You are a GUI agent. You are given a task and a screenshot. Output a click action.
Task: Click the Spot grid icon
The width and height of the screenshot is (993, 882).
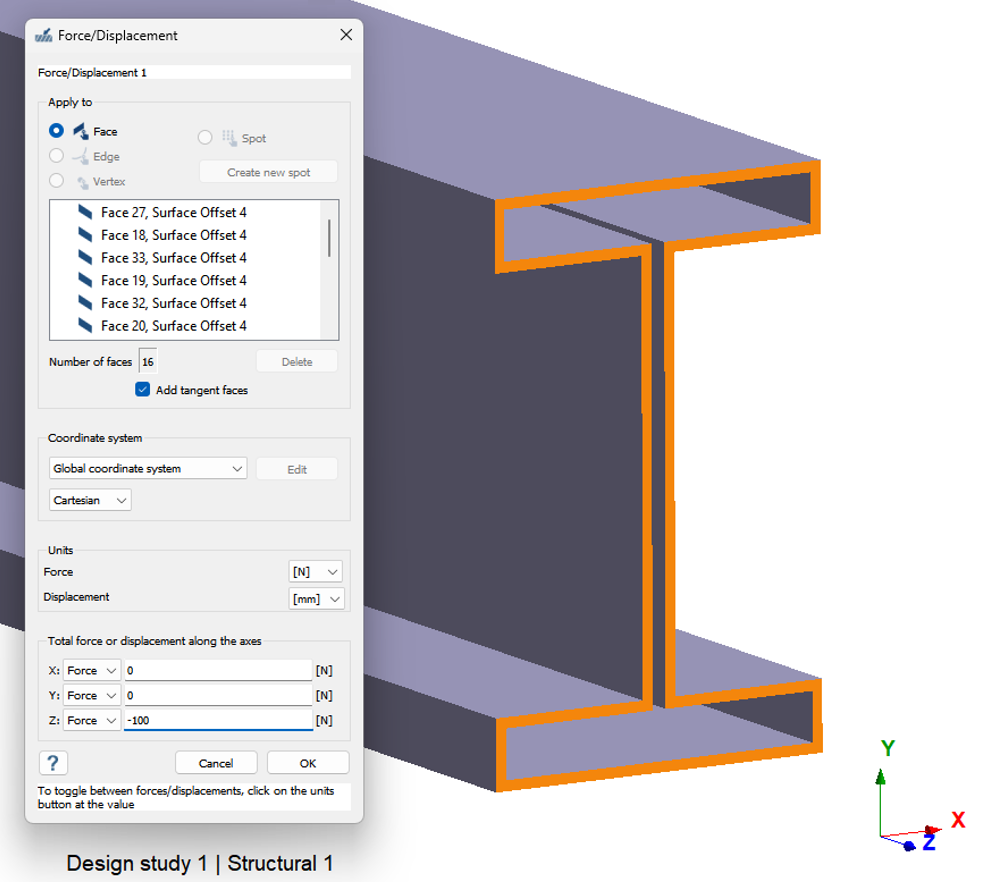coord(229,138)
